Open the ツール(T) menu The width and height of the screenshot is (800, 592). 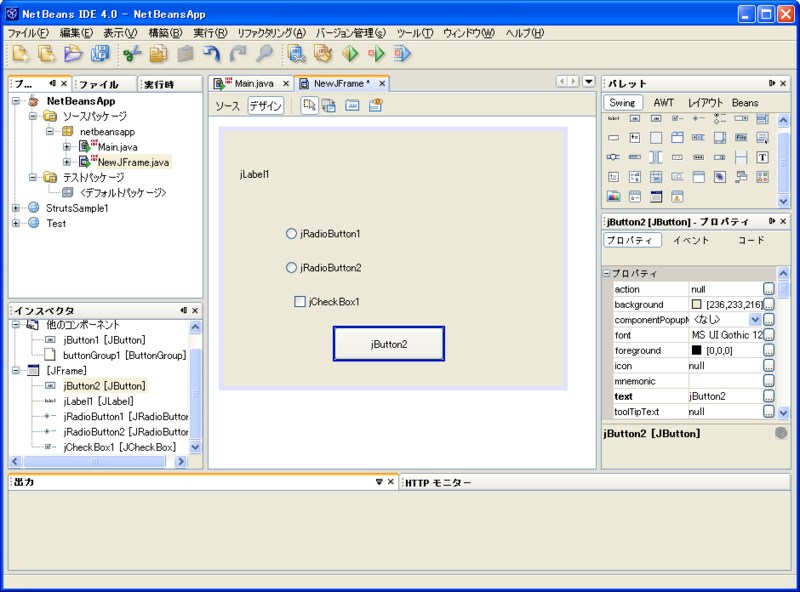coord(414,33)
